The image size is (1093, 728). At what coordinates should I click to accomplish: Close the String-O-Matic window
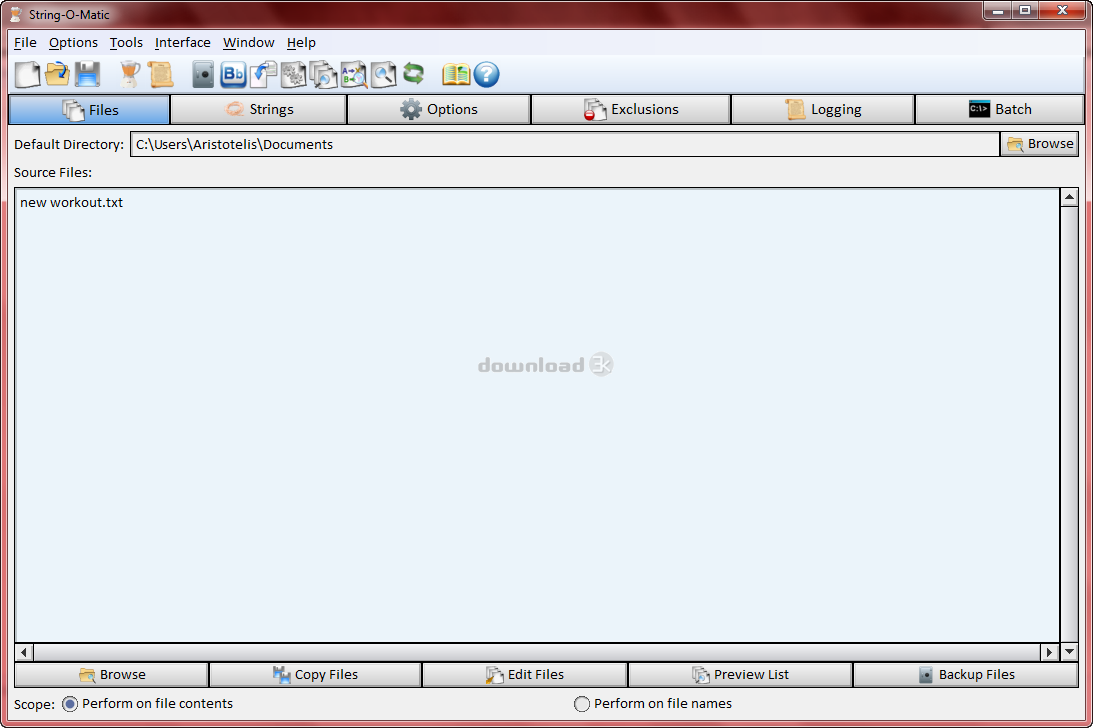click(x=1062, y=10)
